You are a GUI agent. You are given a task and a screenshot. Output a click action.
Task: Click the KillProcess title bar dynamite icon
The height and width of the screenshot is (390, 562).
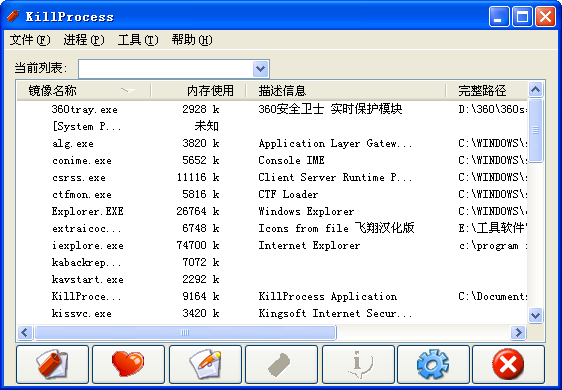coord(13,16)
